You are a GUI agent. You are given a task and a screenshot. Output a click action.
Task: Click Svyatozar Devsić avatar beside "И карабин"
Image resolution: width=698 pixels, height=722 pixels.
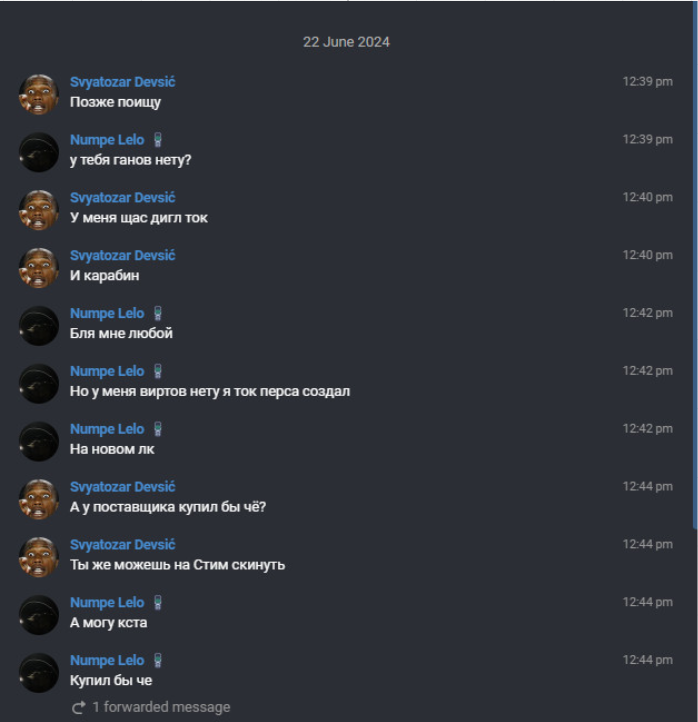point(39,268)
